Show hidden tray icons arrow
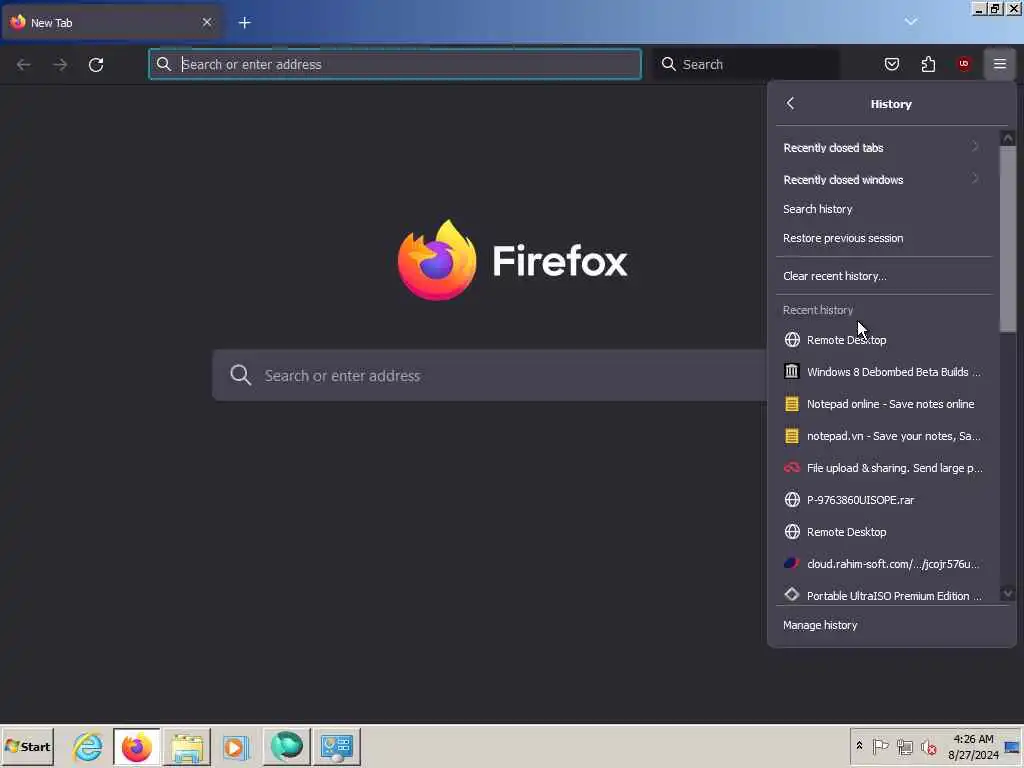 859,746
